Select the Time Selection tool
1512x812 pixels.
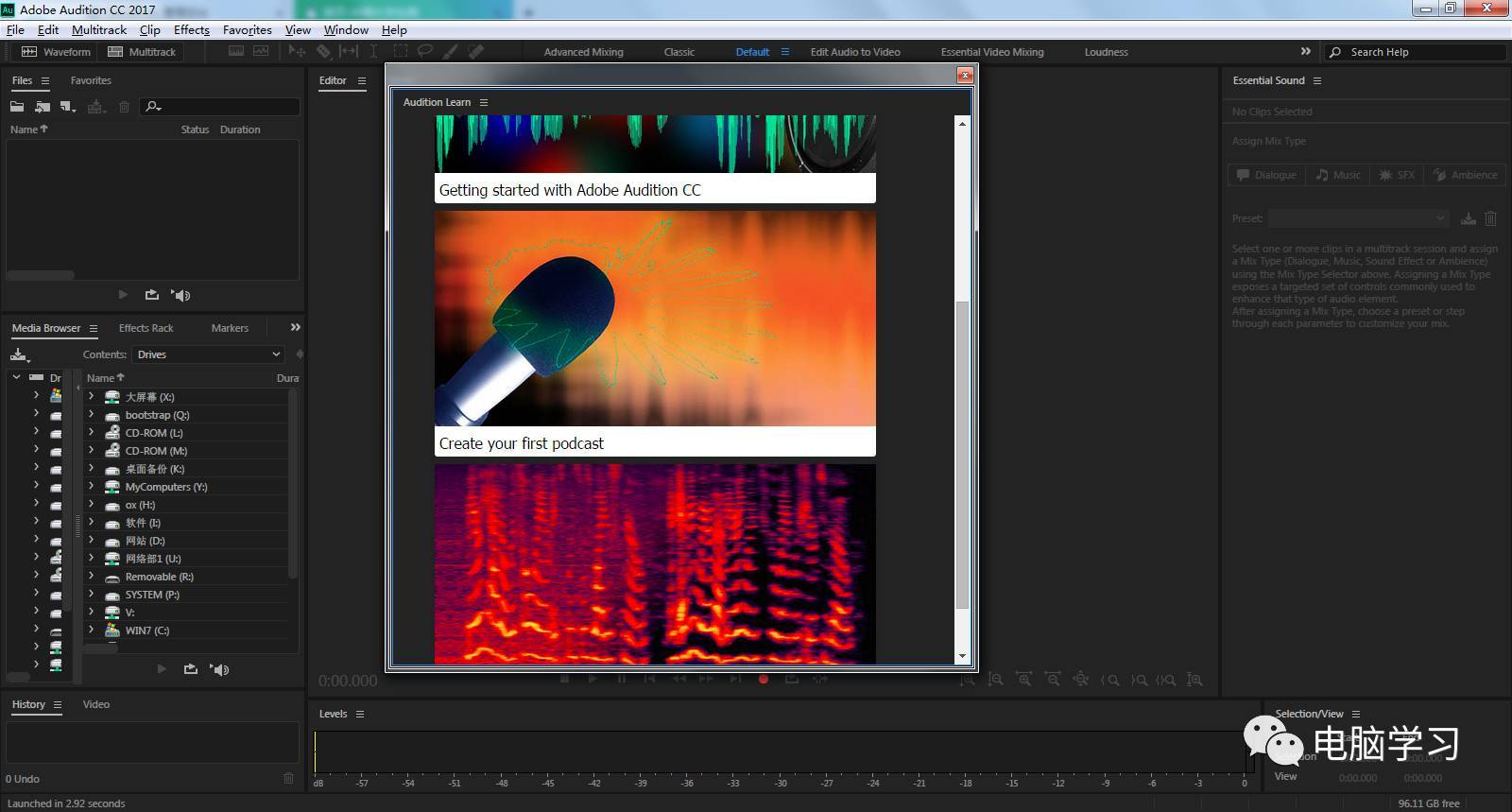[x=374, y=51]
